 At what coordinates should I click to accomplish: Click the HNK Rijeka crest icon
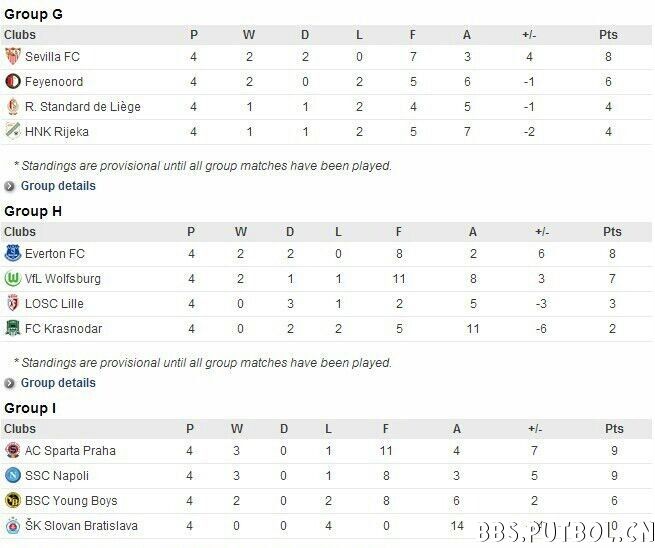coord(13,130)
